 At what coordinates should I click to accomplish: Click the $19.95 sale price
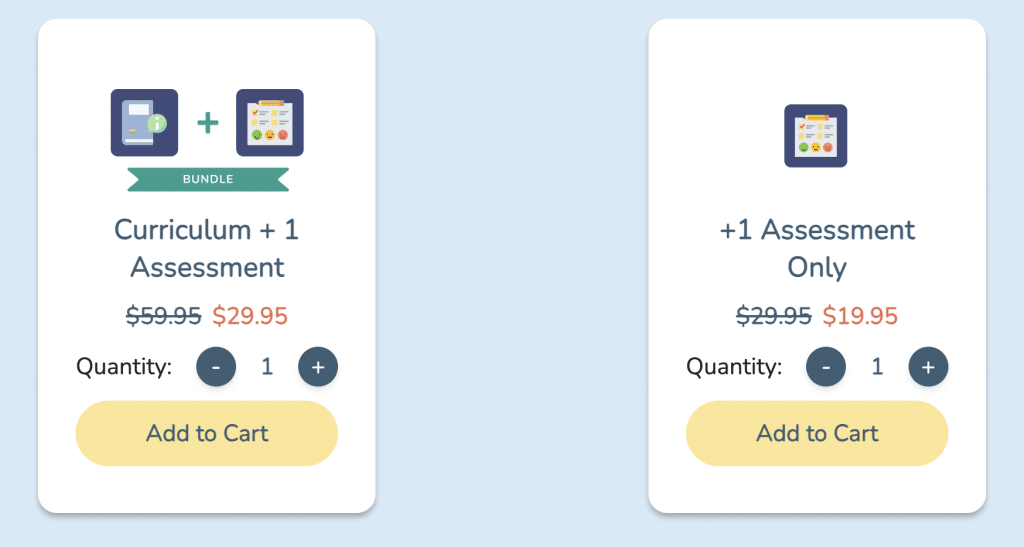click(x=860, y=316)
